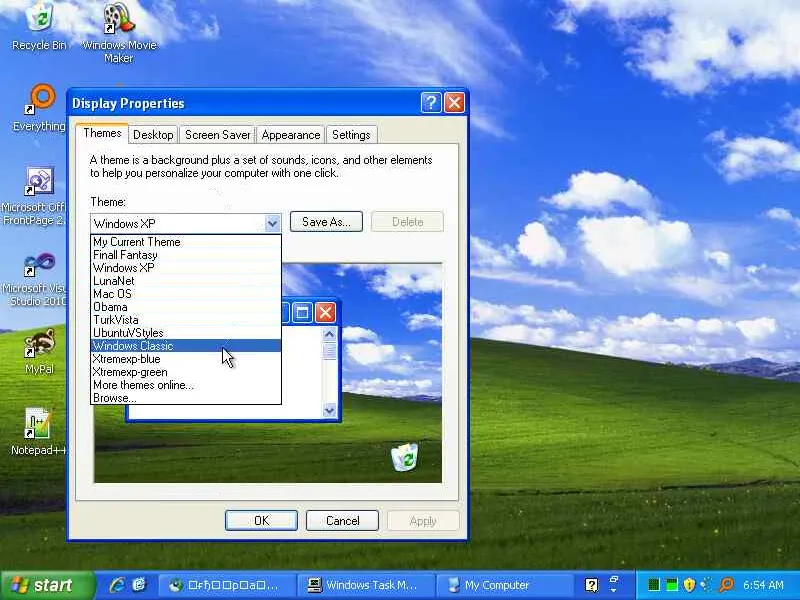
Task: Choose More themes online... option
Action: (x=186, y=385)
